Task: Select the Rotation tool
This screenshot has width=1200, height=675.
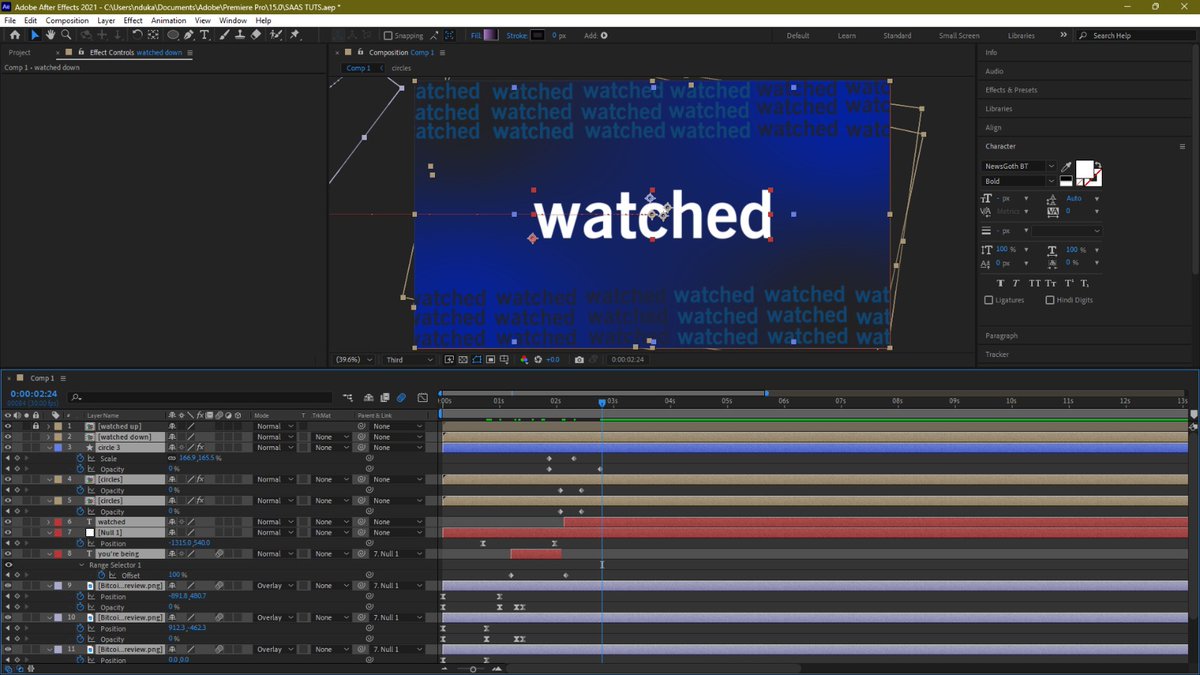Action: coord(137,35)
